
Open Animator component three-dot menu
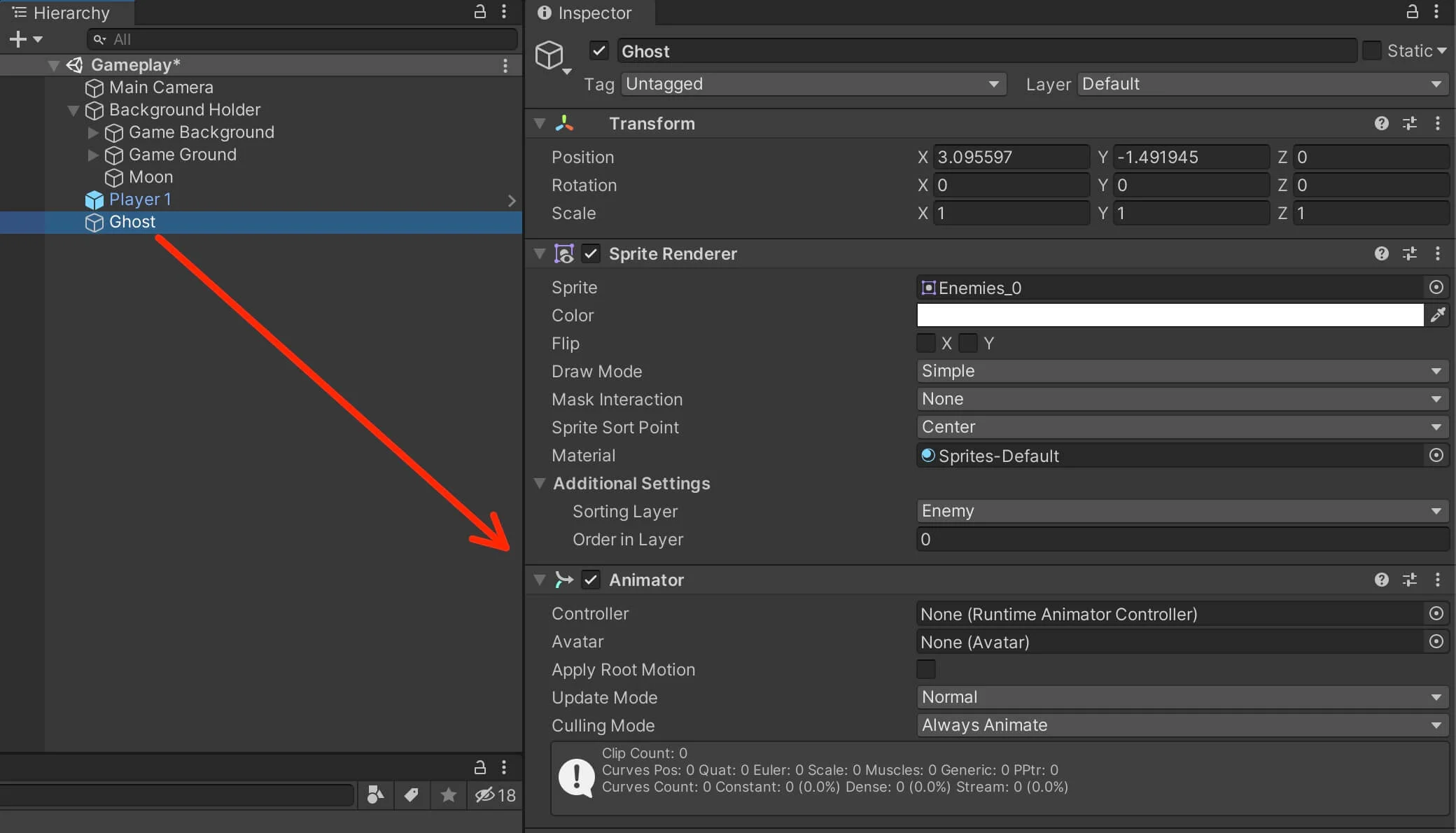pos(1438,580)
